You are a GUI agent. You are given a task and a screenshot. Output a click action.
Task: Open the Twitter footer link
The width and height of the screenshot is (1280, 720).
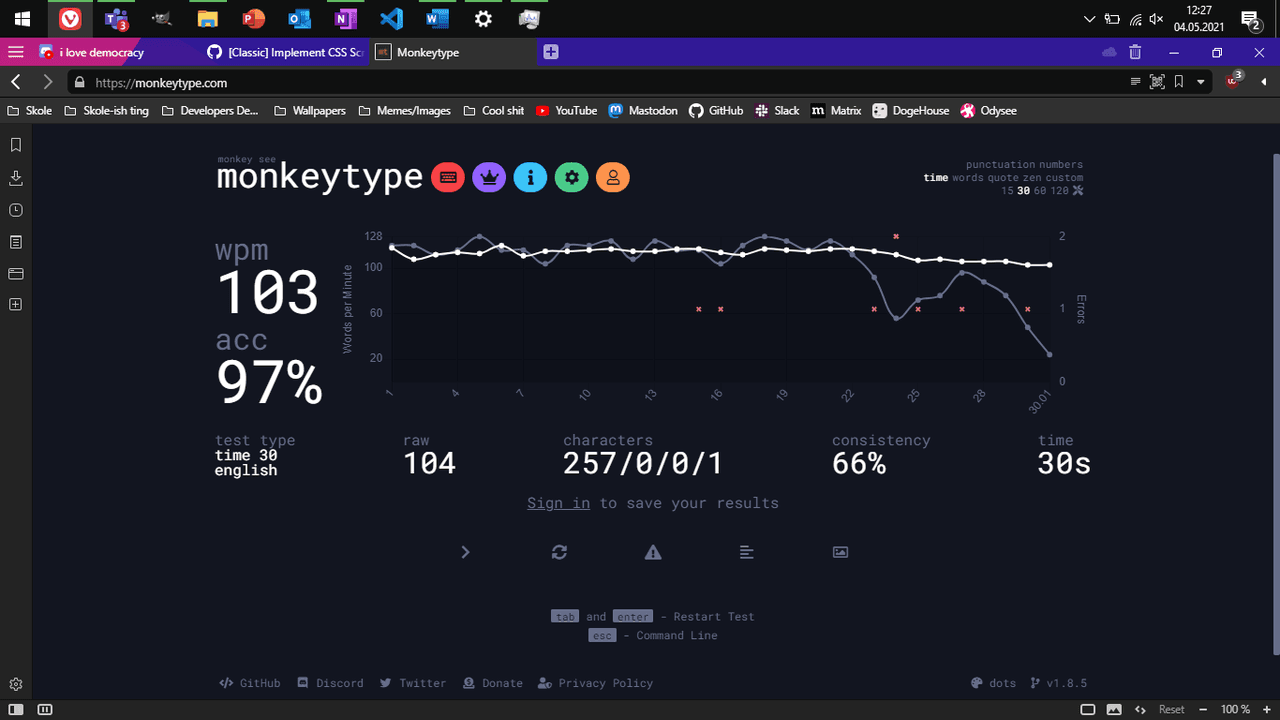[413, 683]
